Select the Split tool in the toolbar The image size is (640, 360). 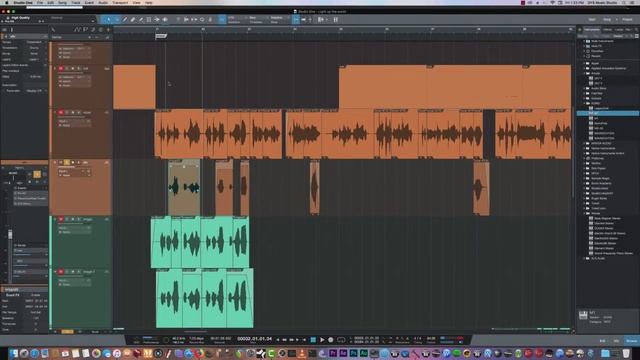[125, 19]
